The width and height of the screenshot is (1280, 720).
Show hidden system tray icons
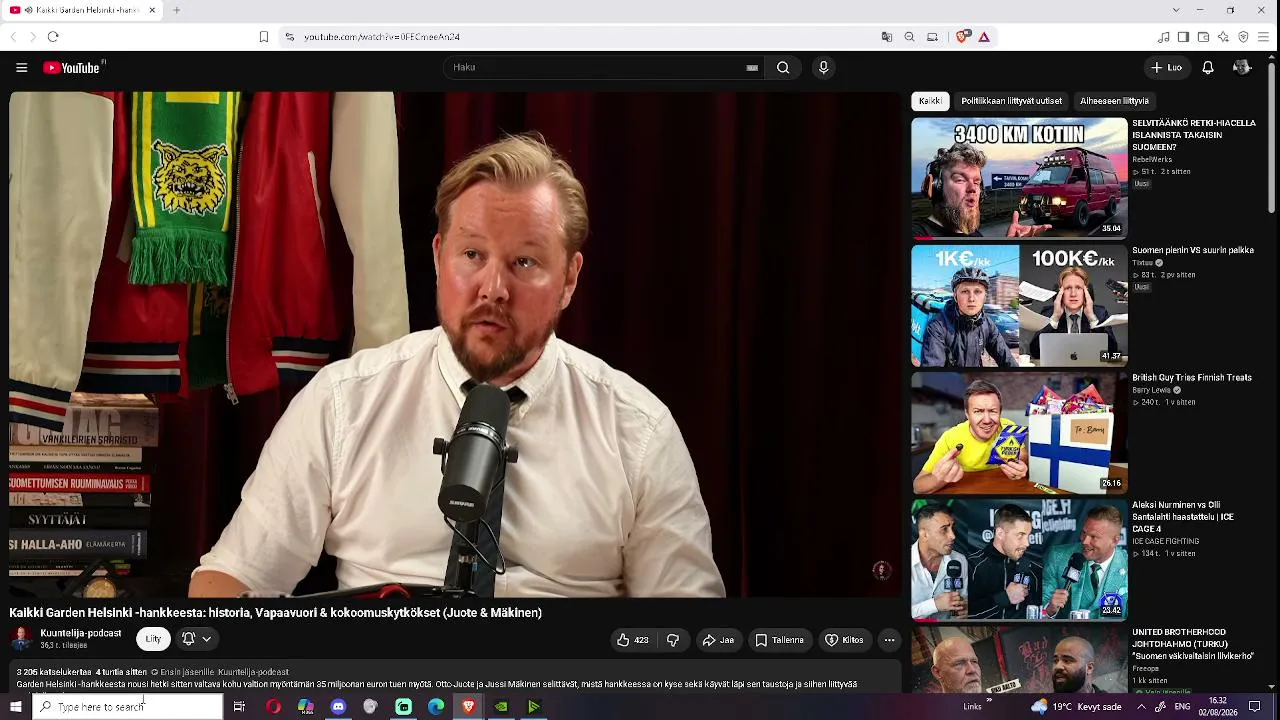point(1141,706)
